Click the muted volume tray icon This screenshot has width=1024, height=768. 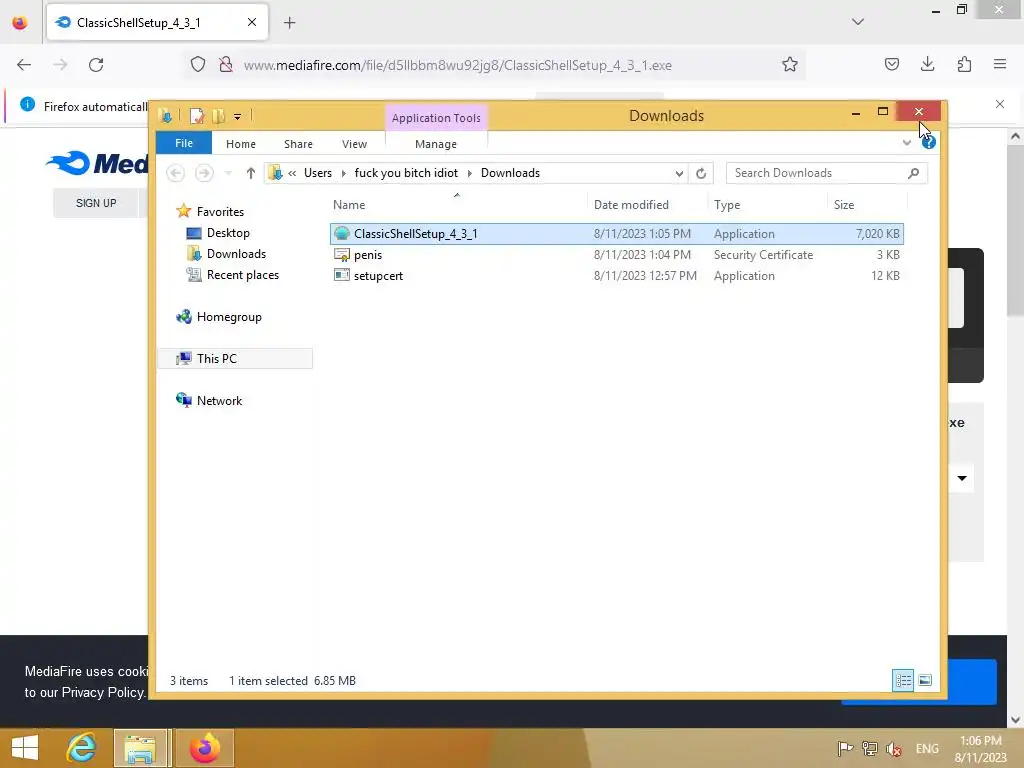[x=893, y=748]
